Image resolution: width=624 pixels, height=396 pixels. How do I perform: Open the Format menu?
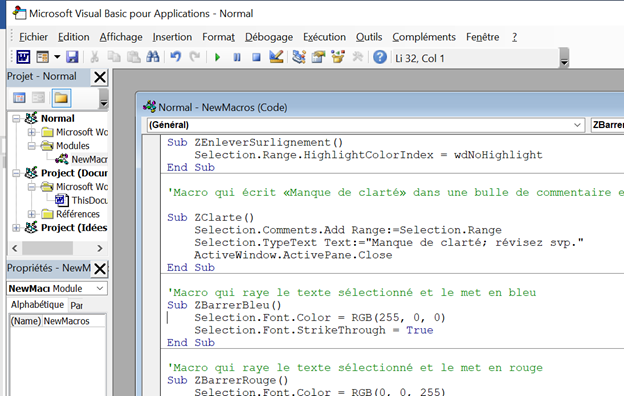(218, 37)
